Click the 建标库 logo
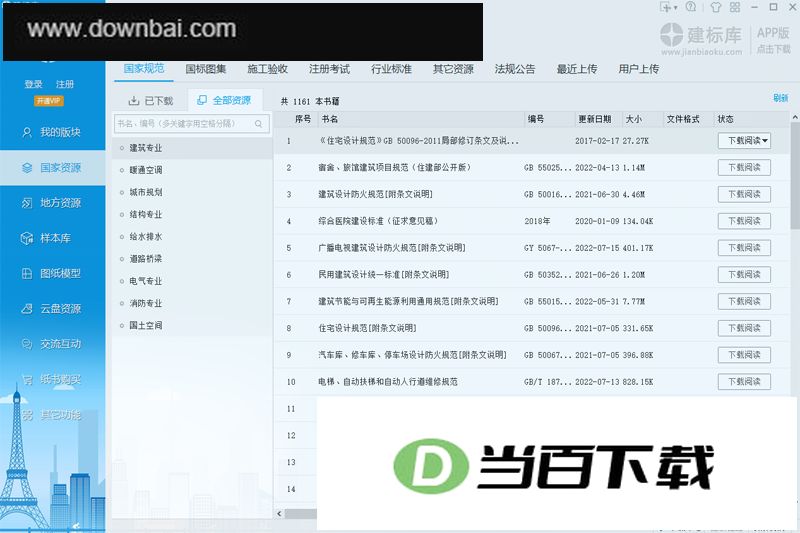800x533 pixels. pyautogui.click(x=701, y=39)
